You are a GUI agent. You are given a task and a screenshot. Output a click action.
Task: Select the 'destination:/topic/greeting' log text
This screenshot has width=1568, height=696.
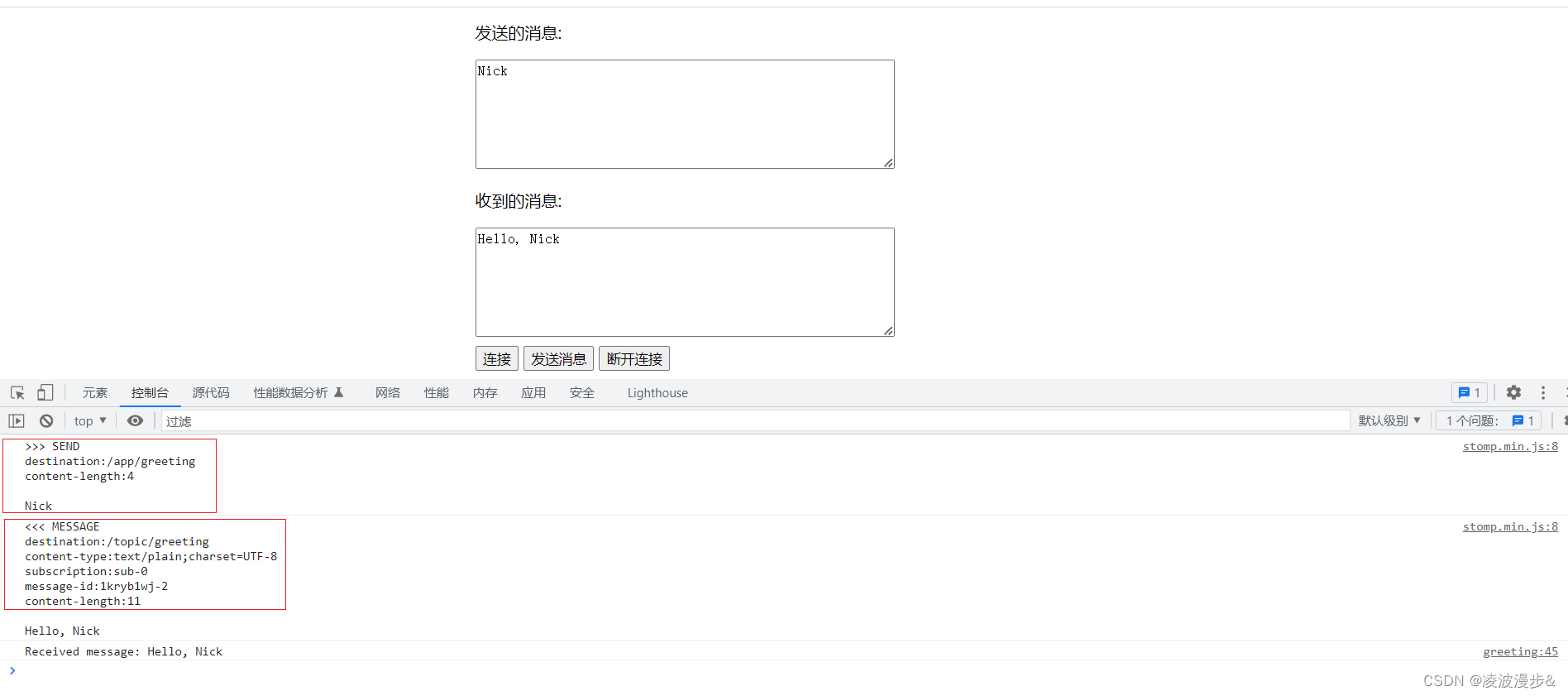(117, 542)
